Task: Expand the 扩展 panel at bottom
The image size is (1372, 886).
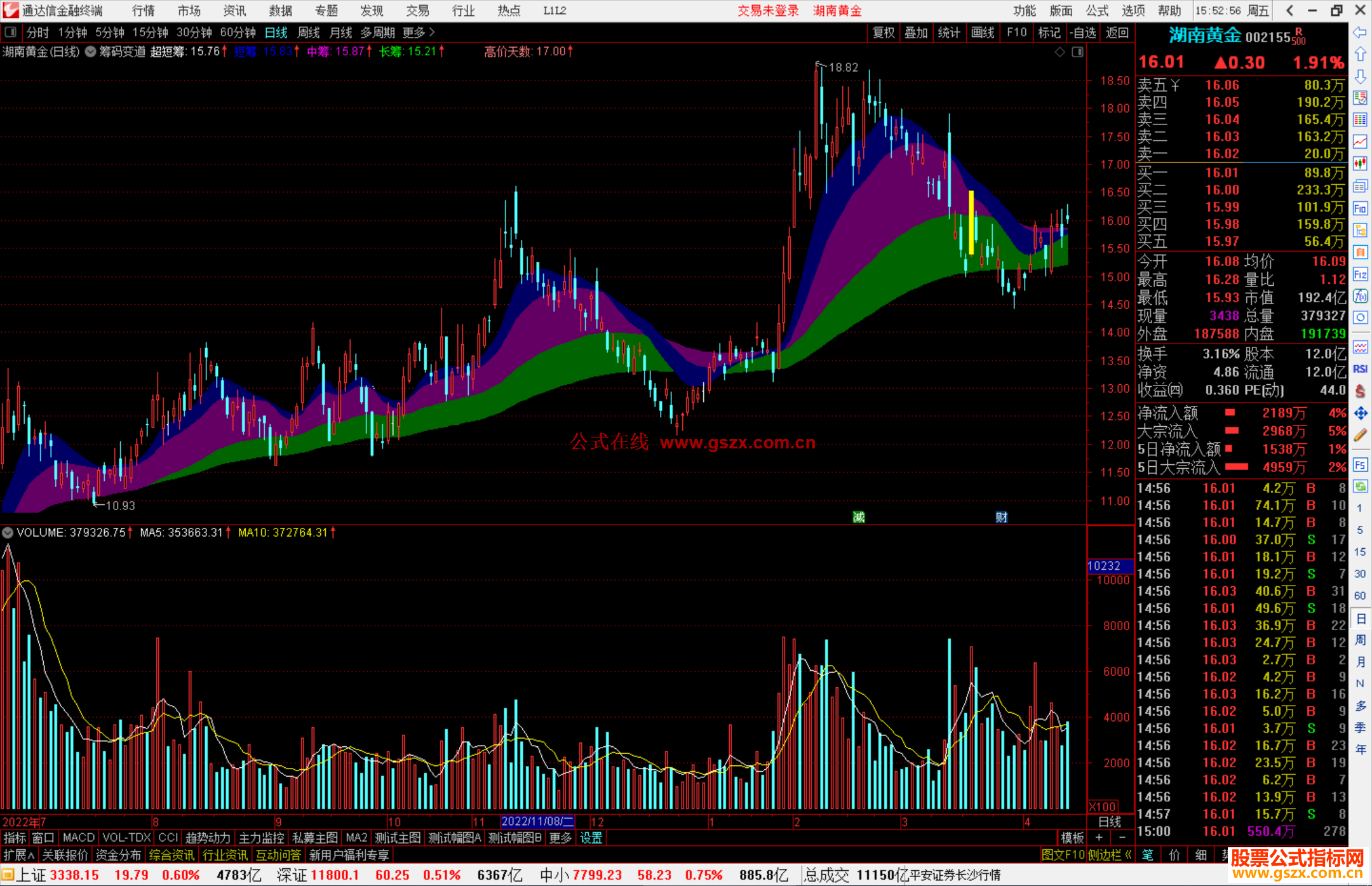Action: [18, 856]
